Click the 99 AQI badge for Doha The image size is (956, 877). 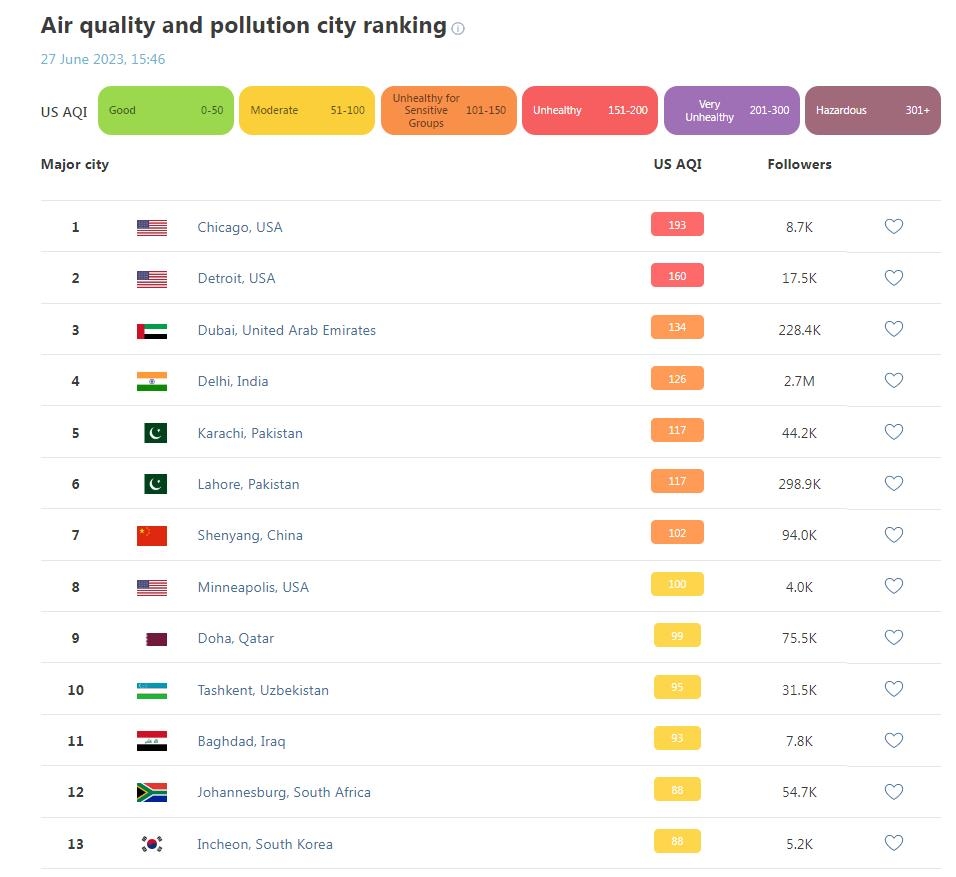point(677,635)
